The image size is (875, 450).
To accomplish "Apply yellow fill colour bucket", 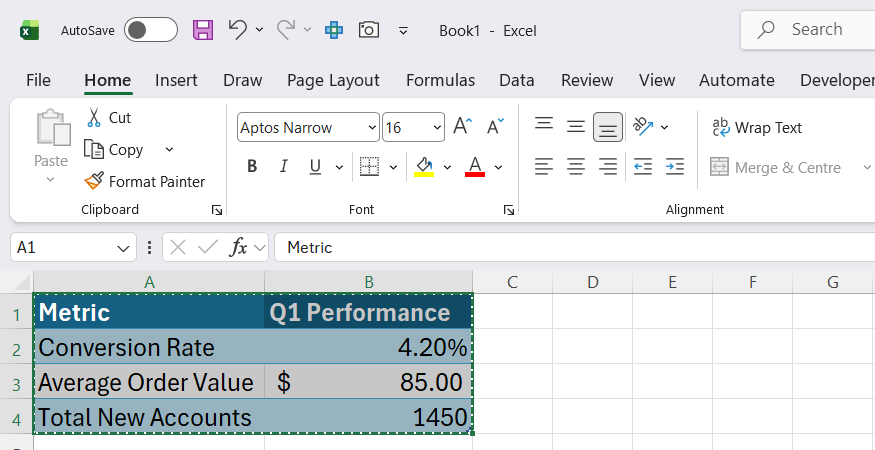I will coord(425,166).
